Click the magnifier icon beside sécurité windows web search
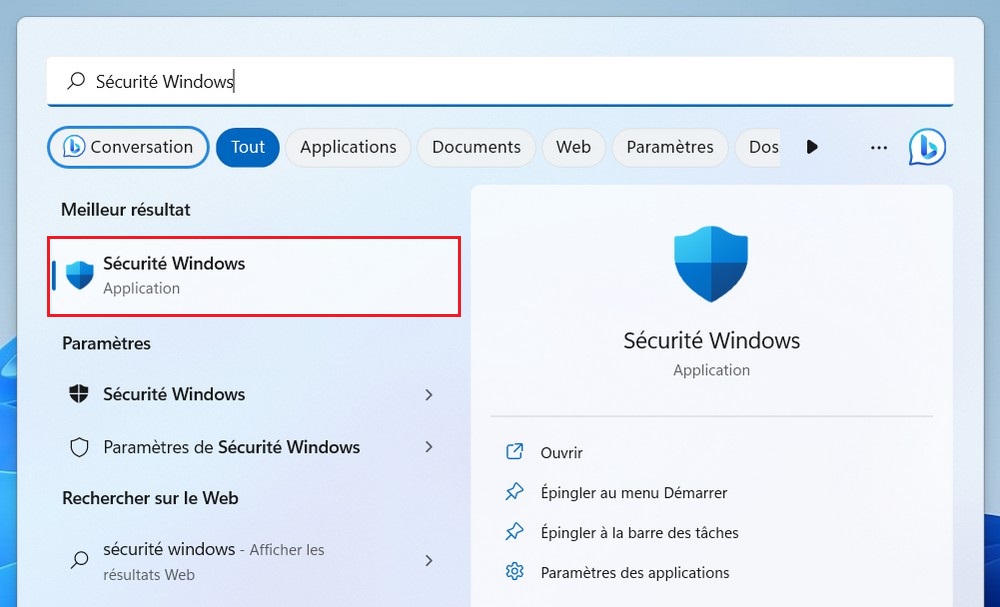The width and height of the screenshot is (1000, 607). point(79,561)
